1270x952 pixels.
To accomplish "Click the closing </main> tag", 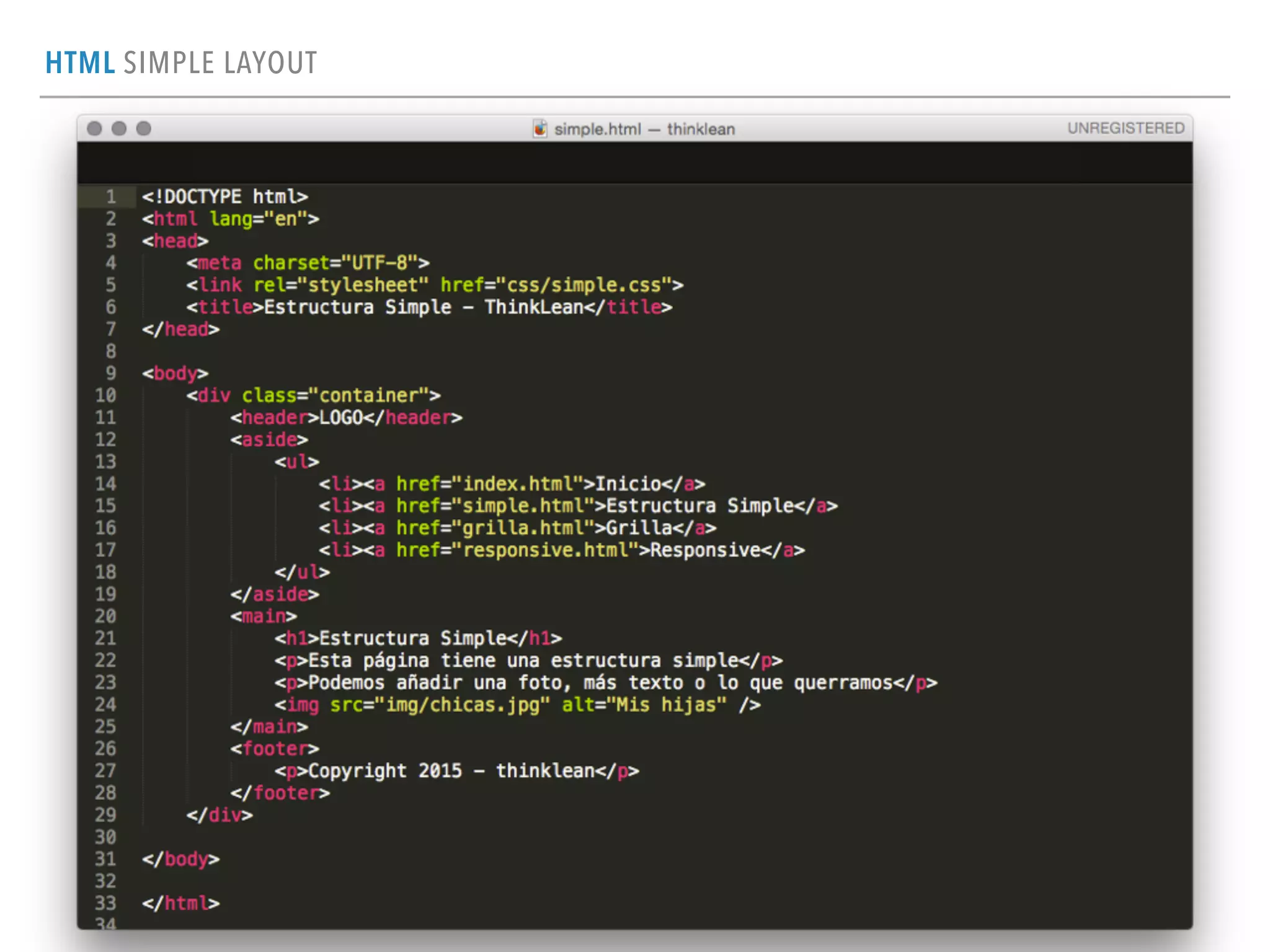I will point(270,726).
